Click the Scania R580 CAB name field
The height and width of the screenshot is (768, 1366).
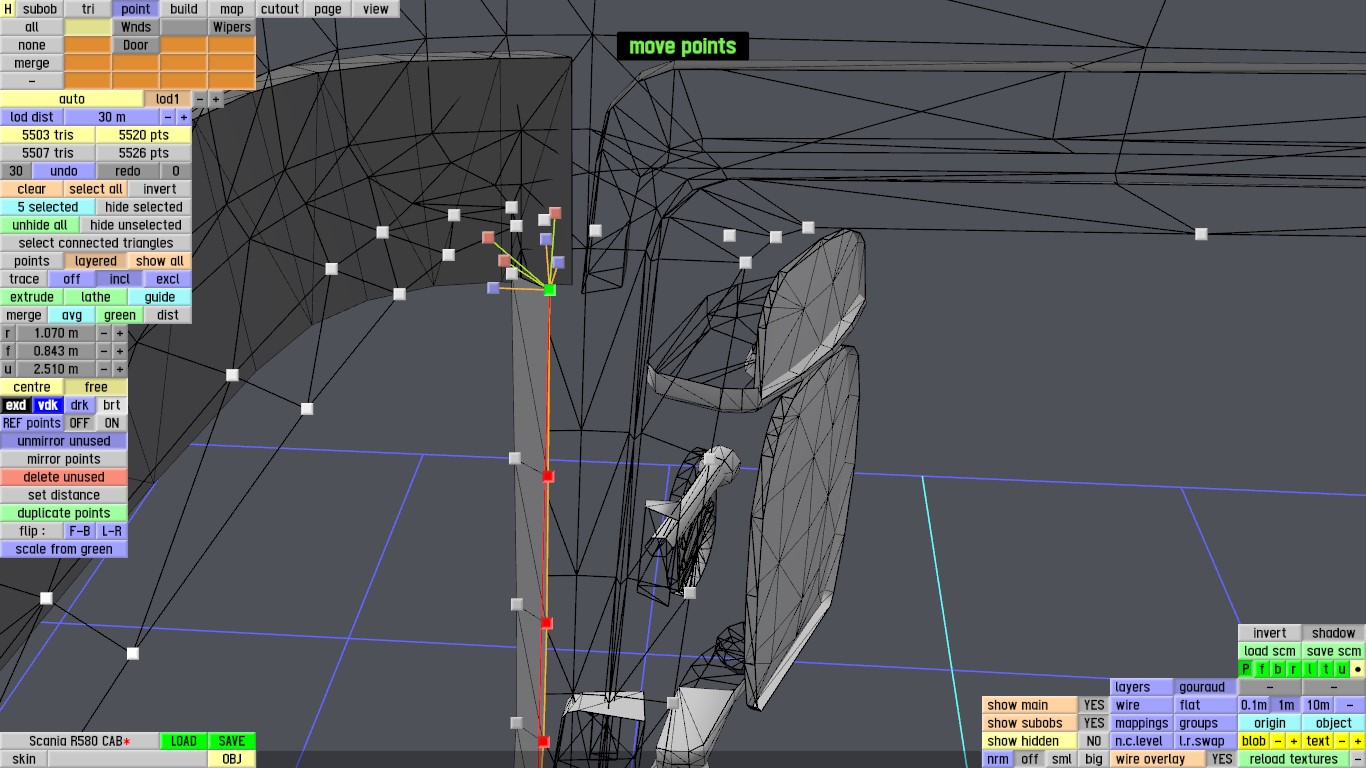pos(80,741)
